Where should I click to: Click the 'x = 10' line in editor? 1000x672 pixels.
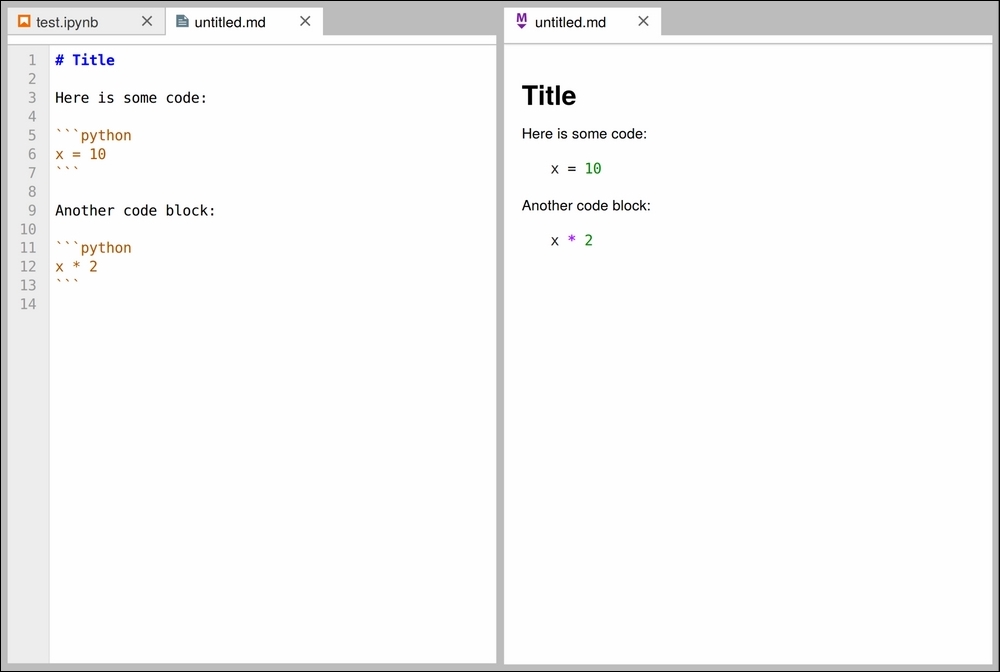(x=80, y=154)
